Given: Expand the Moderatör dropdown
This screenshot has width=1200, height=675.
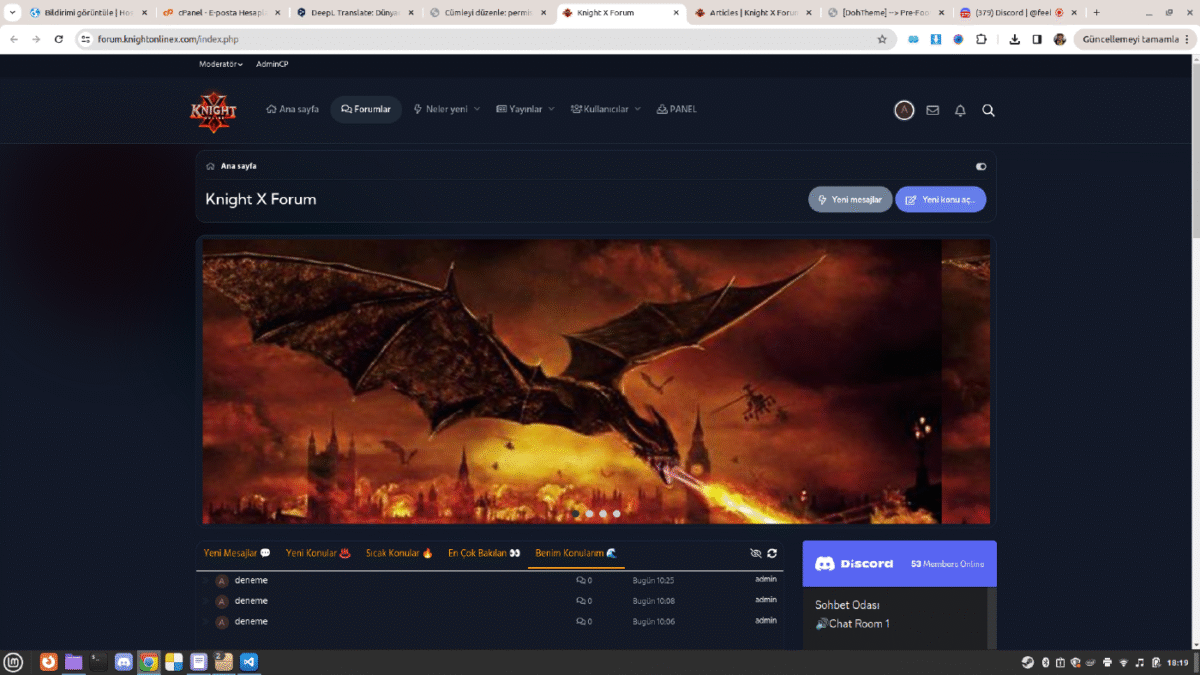Looking at the screenshot, I should 221,64.
